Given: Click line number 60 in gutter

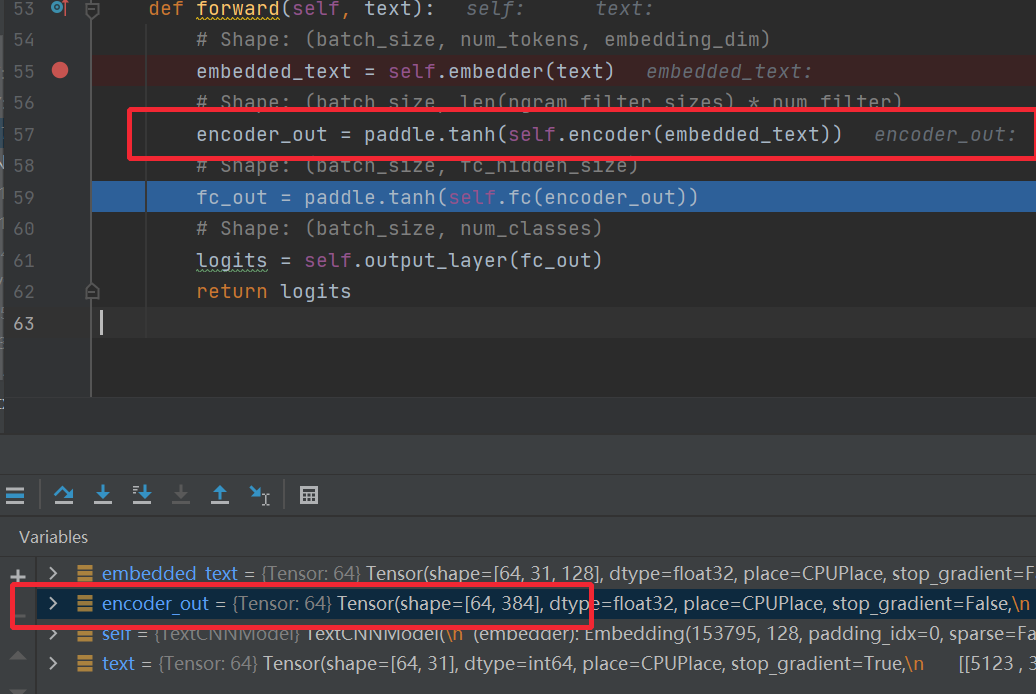Looking at the screenshot, I should click(x=24, y=229).
